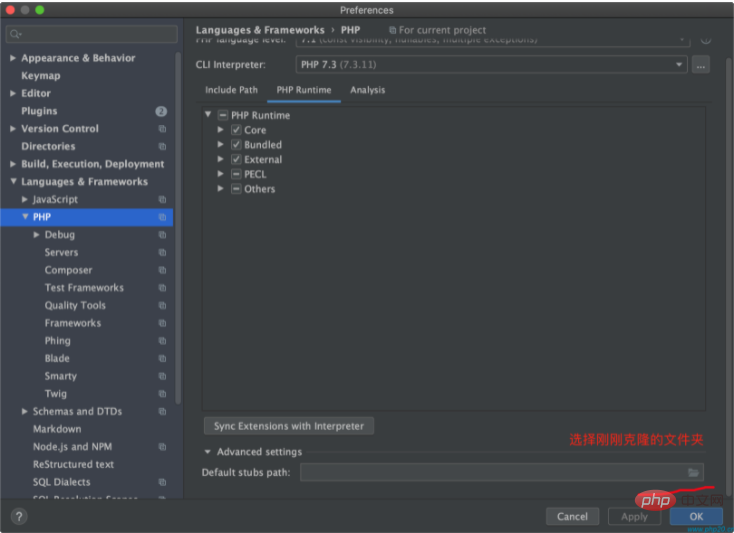The height and width of the screenshot is (533, 734).
Task: Uncheck the Core extensions checkbox
Action: 236,130
